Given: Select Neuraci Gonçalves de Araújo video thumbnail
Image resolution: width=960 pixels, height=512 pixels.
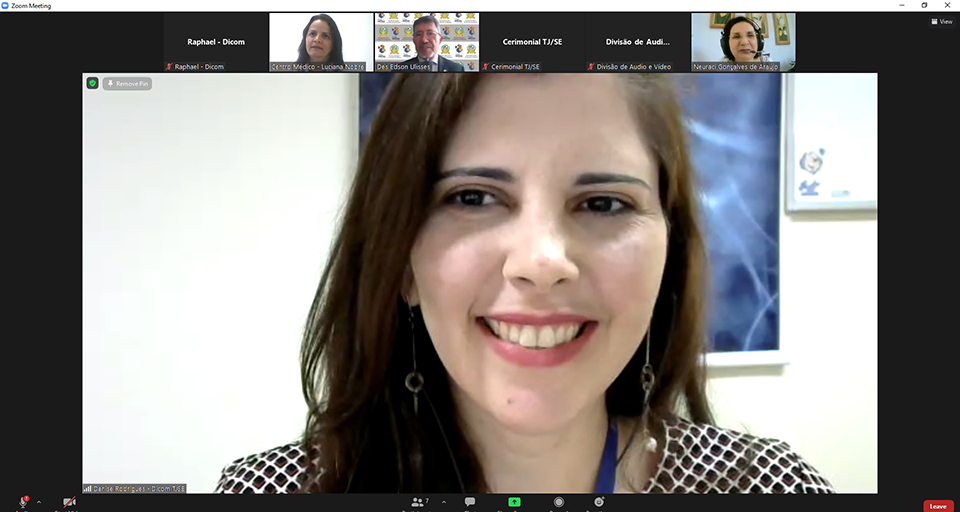Looking at the screenshot, I should coord(743,42).
